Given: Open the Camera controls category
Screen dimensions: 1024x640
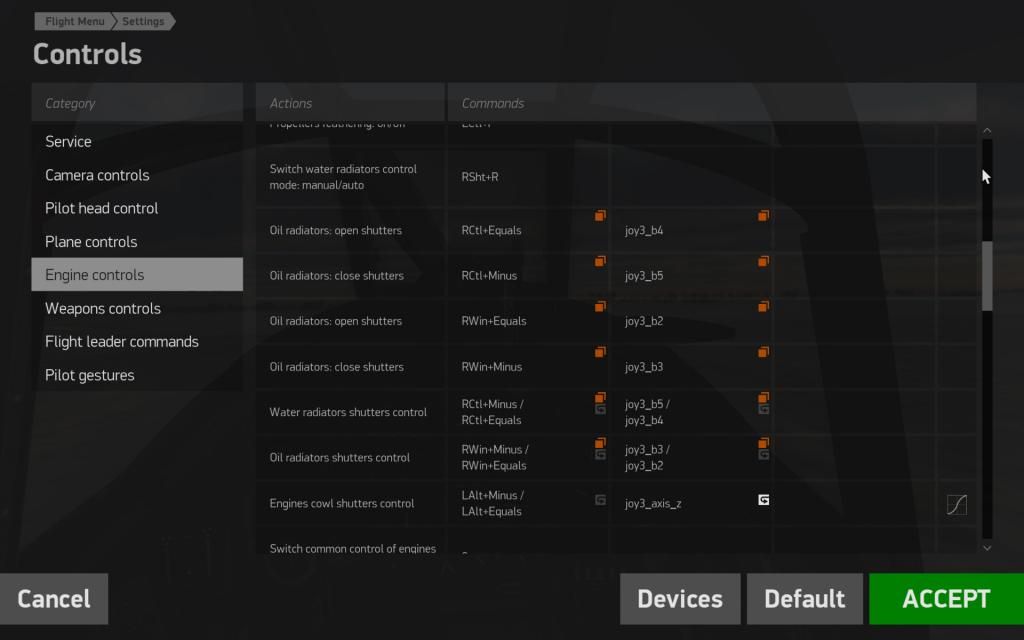Looking at the screenshot, I should click(x=97, y=175).
